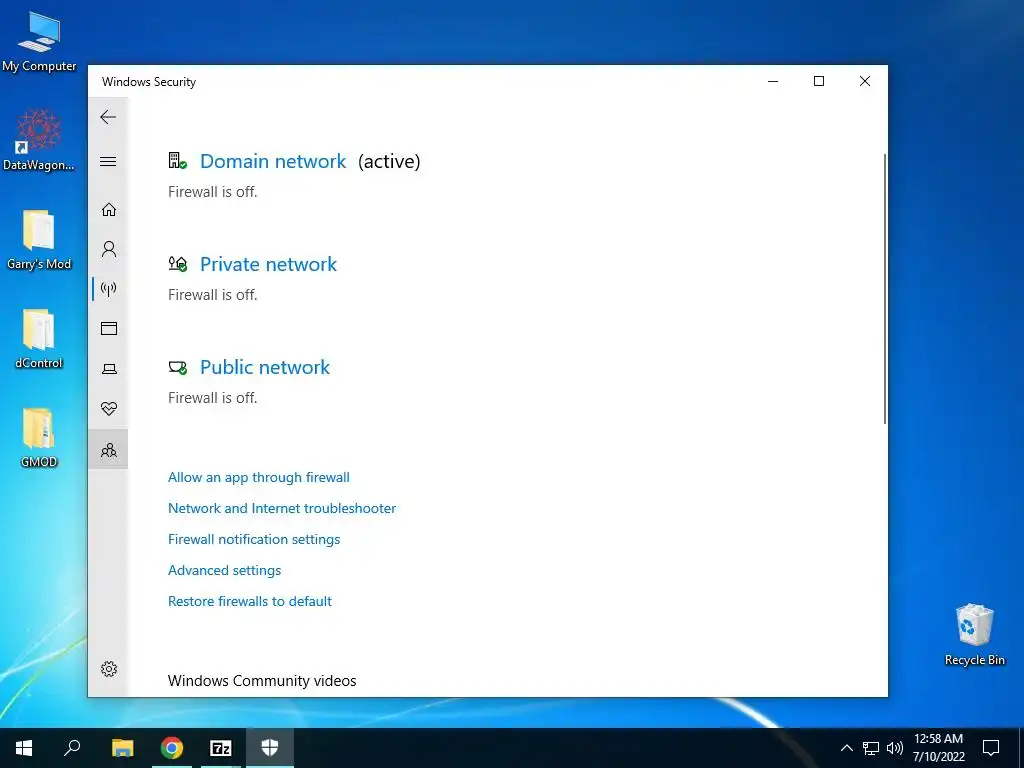Show hidden system tray icons
Viewport: 1024px width, 768px height.
(846, 748)
